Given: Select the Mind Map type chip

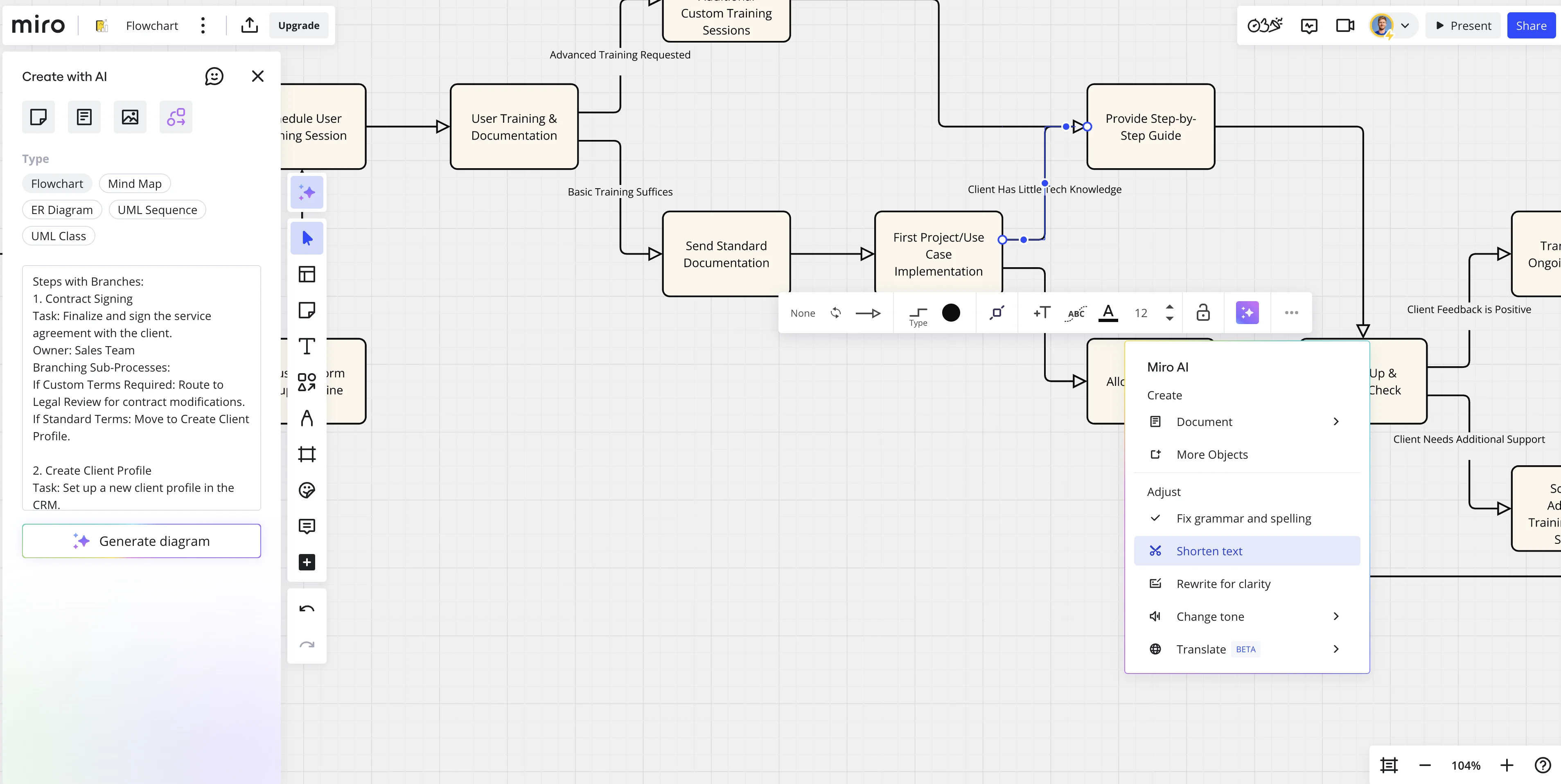Looking at the screenshot, I should click(135, 184).
